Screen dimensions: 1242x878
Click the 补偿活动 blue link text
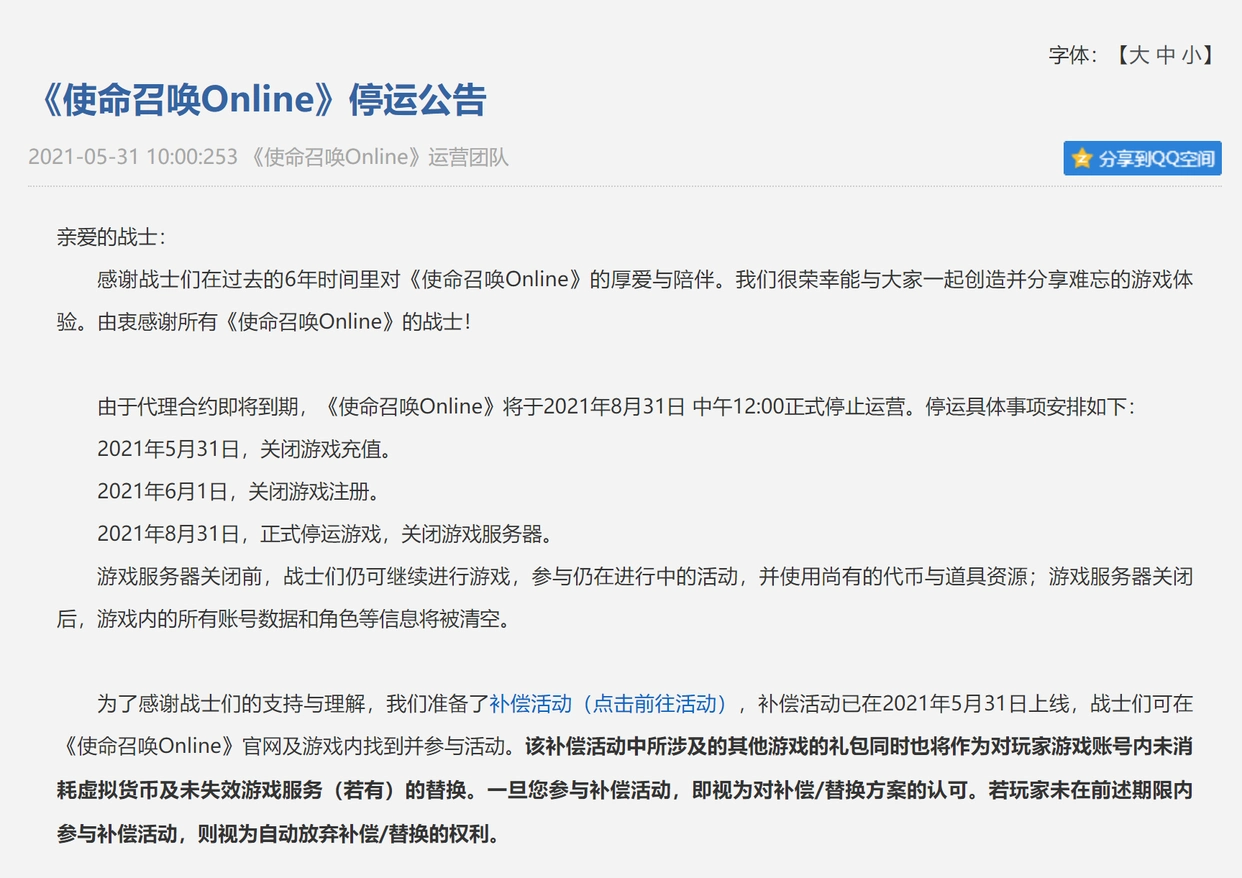tap(527, 705)
